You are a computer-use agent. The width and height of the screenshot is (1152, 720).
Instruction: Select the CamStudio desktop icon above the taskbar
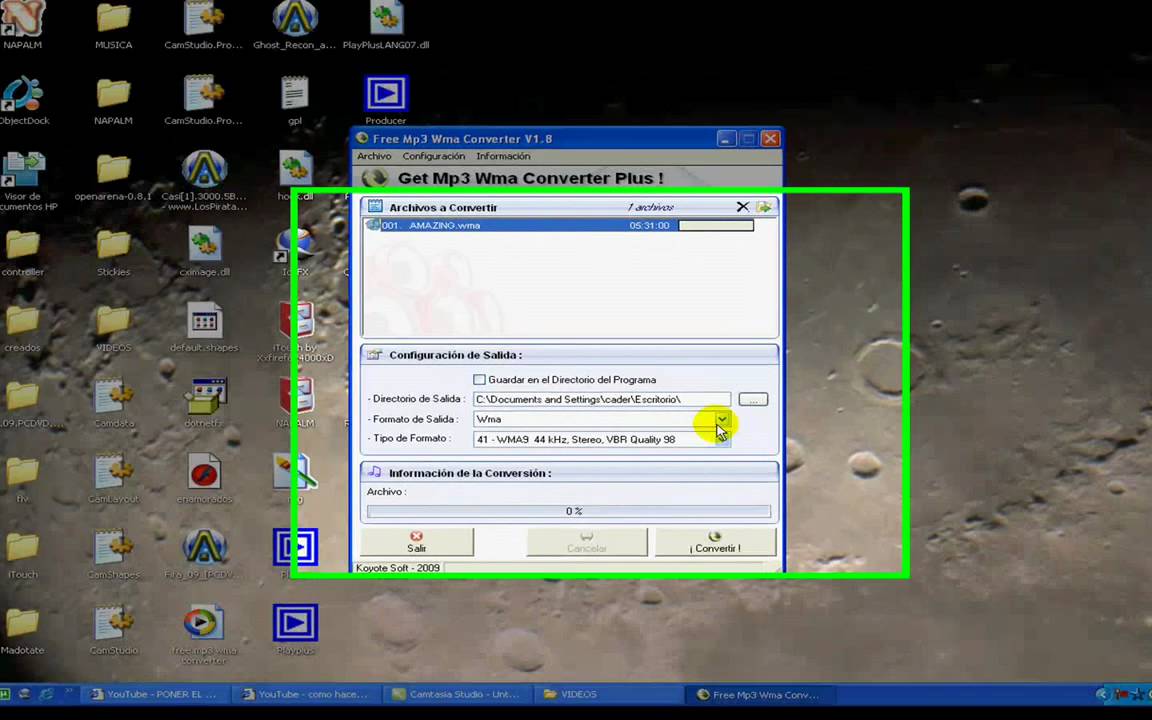[x=113, y=624]
